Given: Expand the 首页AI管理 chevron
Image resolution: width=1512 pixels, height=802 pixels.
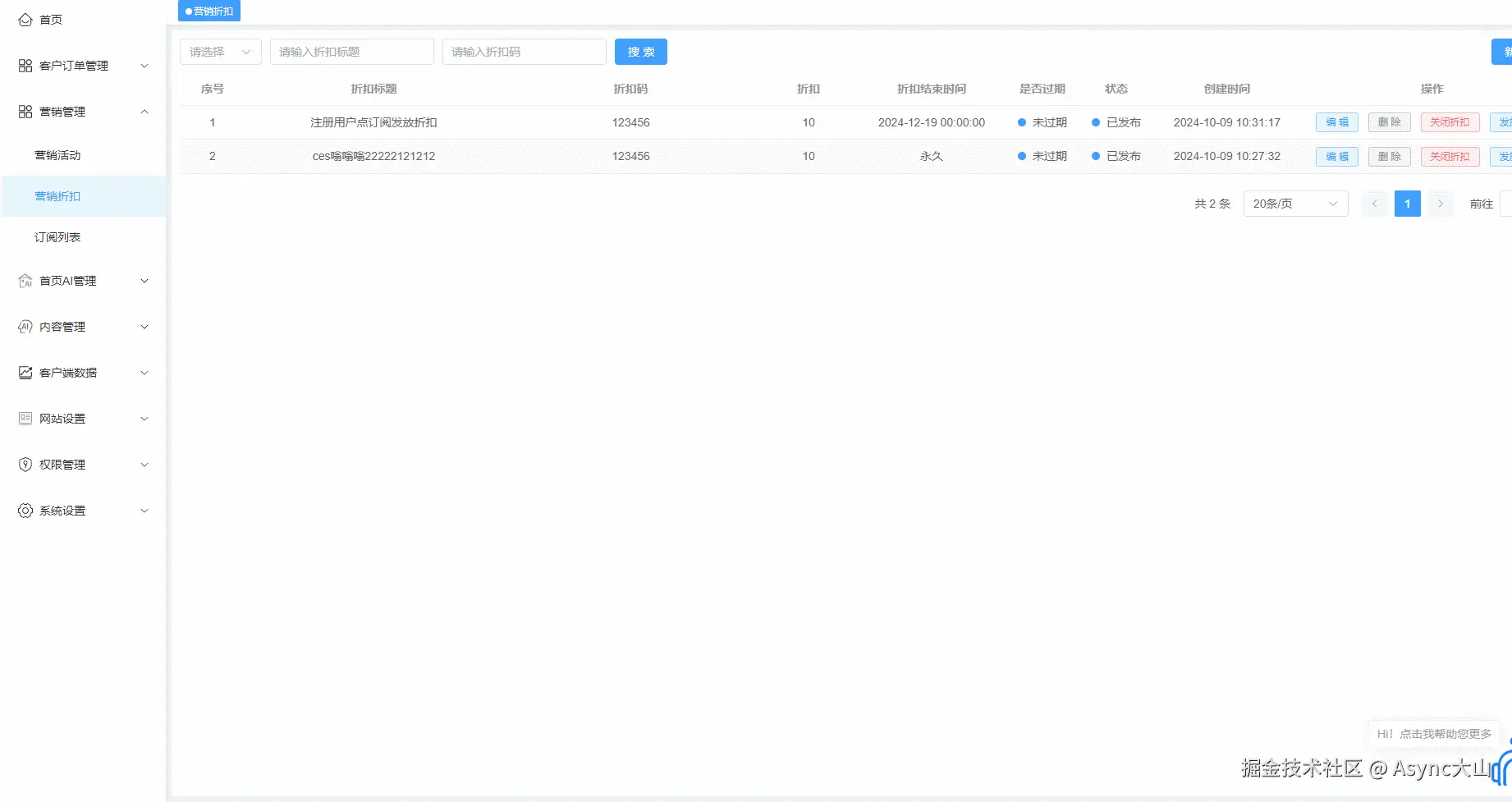Looking at the screenshot, I should click(144, 281).
